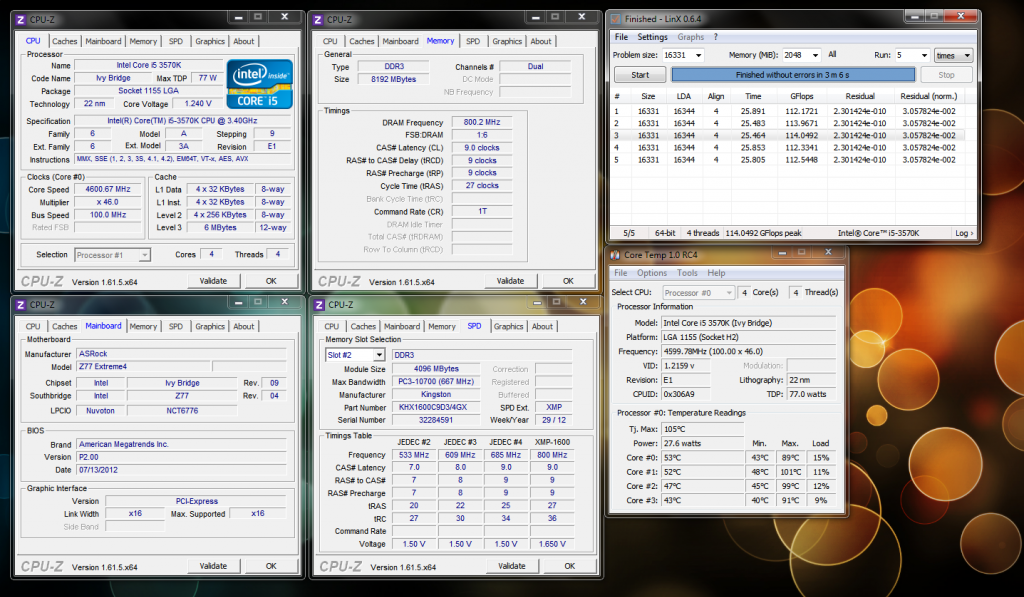Expand the Memory (MiB) dropdown

point(806,56)
